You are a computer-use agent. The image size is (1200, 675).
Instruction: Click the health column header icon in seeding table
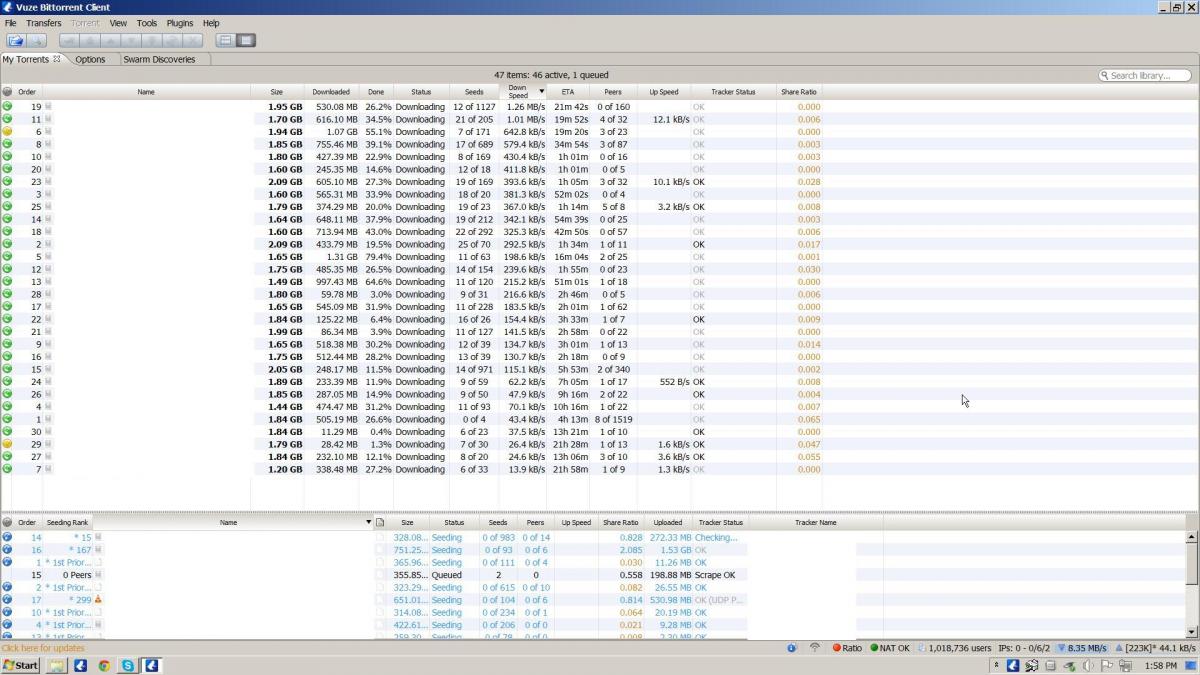pos(7,522)
